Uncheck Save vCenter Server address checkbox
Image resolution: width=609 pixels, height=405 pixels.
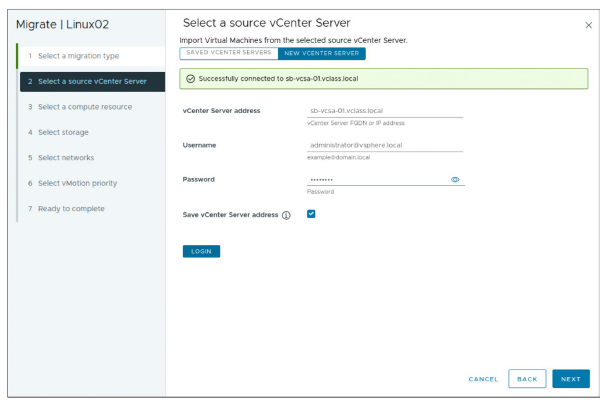pos(311,214)
